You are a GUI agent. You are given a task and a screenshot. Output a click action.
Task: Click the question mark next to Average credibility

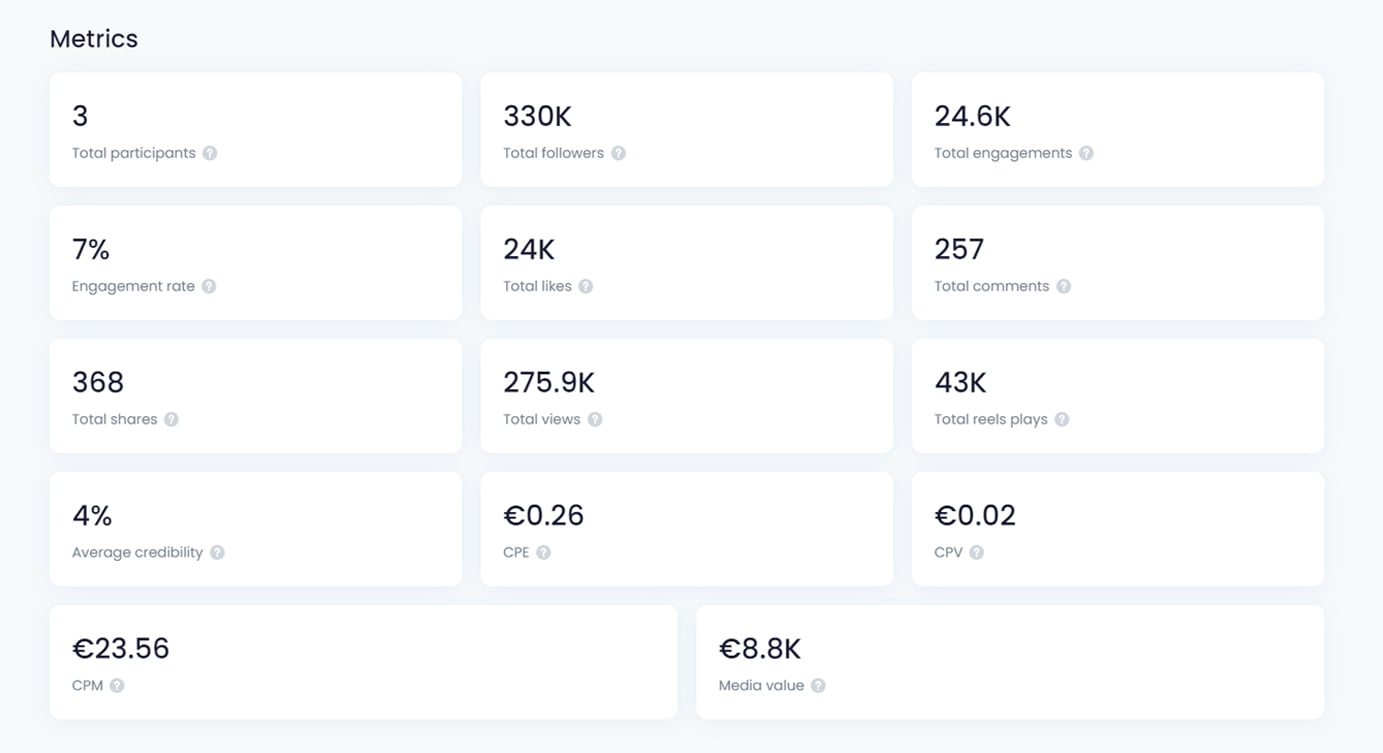(x=217, y=552)
